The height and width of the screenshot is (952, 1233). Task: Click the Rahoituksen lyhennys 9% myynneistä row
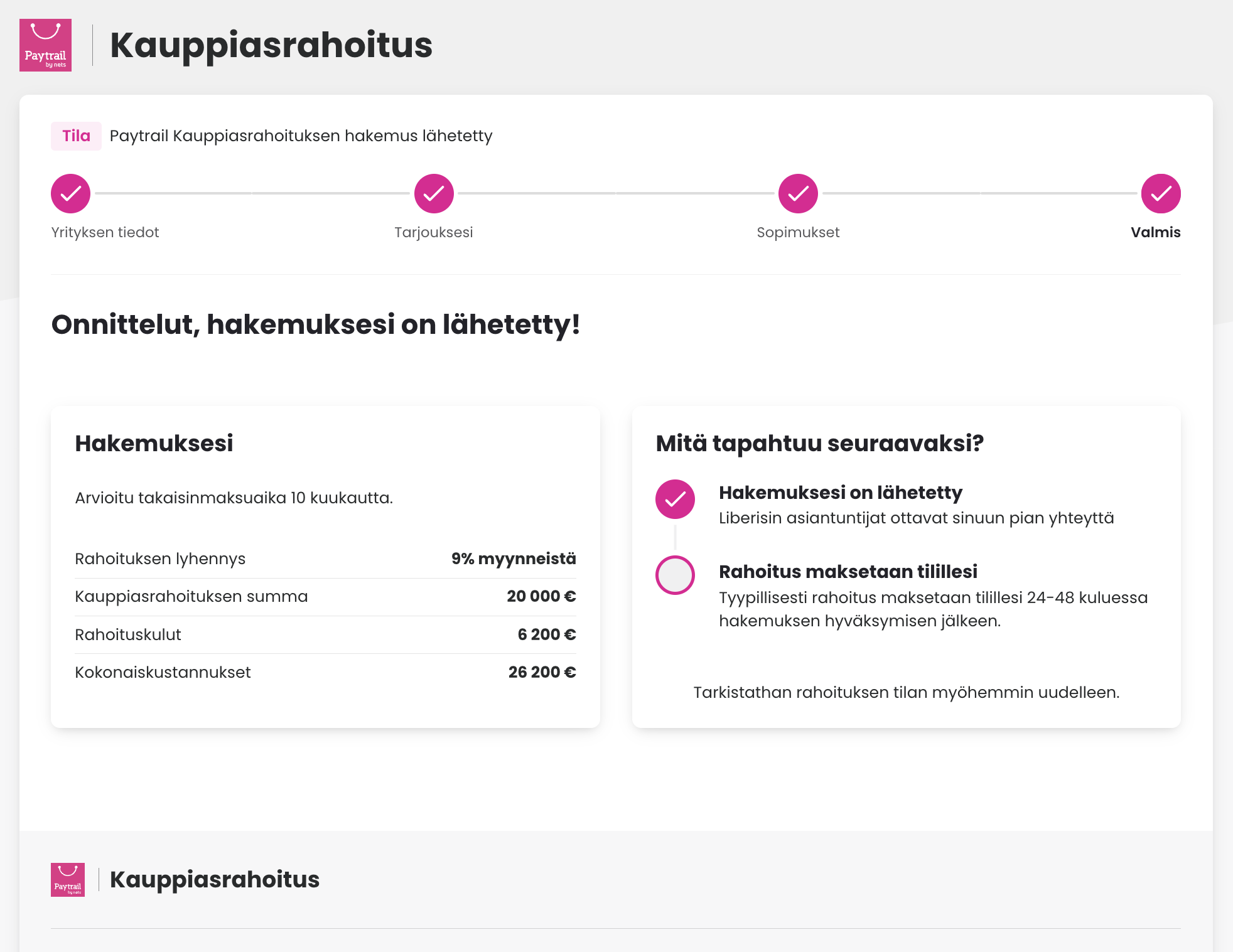(325, 559)
